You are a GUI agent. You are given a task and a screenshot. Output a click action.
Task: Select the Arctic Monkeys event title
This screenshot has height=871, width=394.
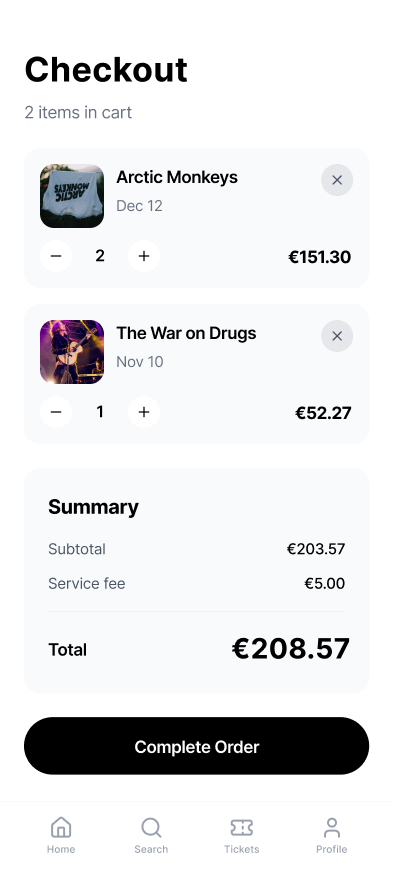tap(177, 178)
